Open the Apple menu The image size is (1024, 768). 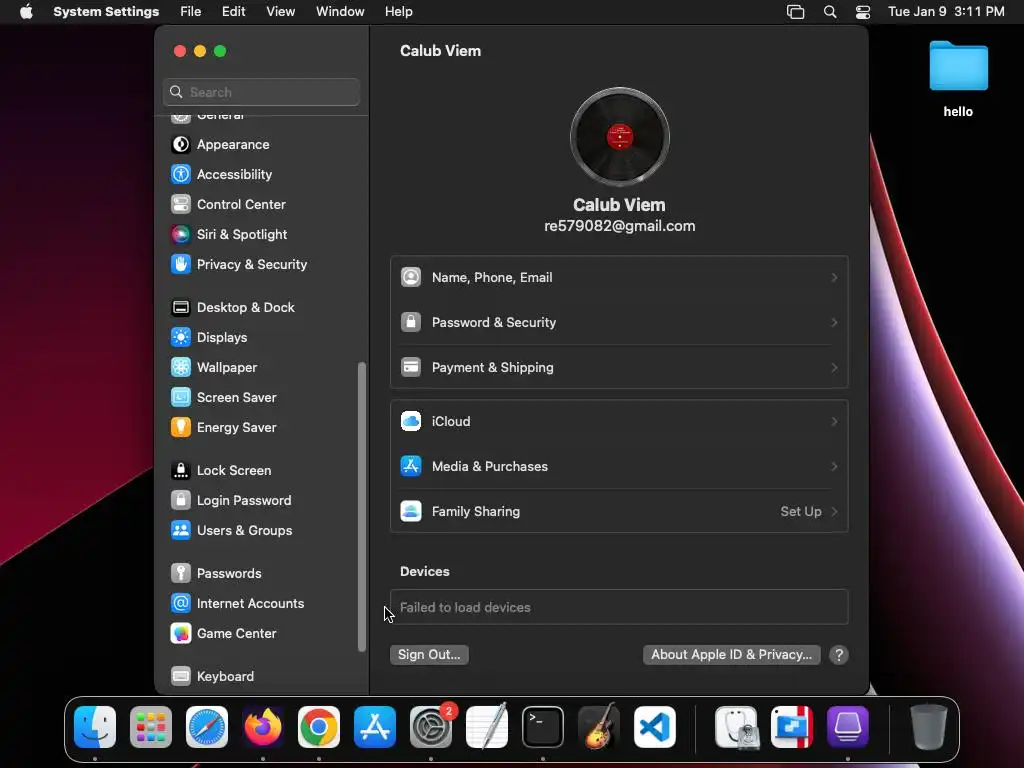tap(26, 12)
